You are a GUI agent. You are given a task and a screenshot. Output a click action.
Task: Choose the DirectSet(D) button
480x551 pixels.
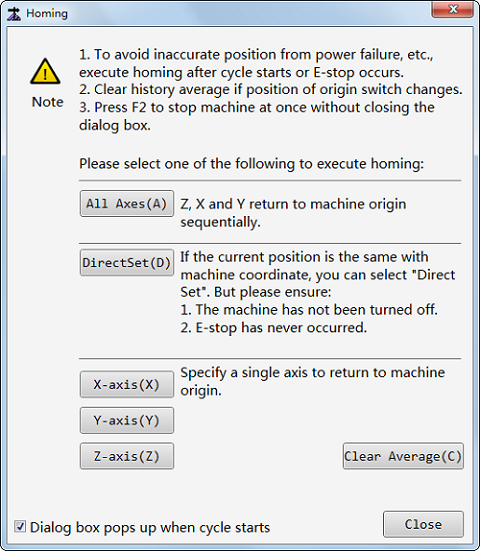point(127,262)
